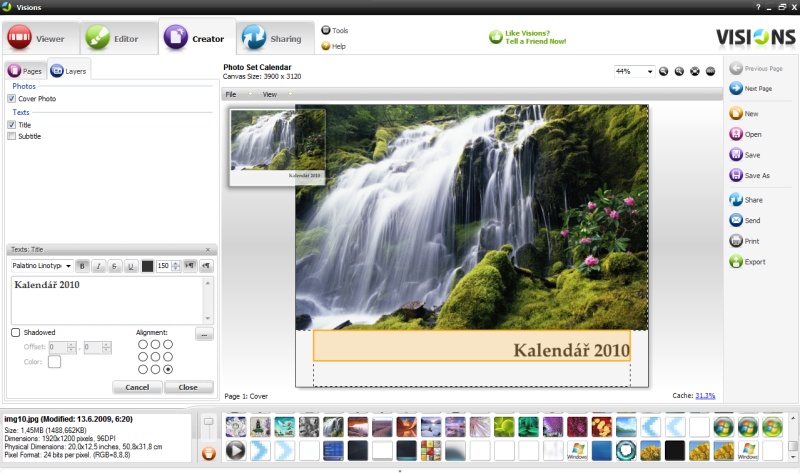Toggle italic text formatting
Screen dimensions: 800x473
coord(98,266)
